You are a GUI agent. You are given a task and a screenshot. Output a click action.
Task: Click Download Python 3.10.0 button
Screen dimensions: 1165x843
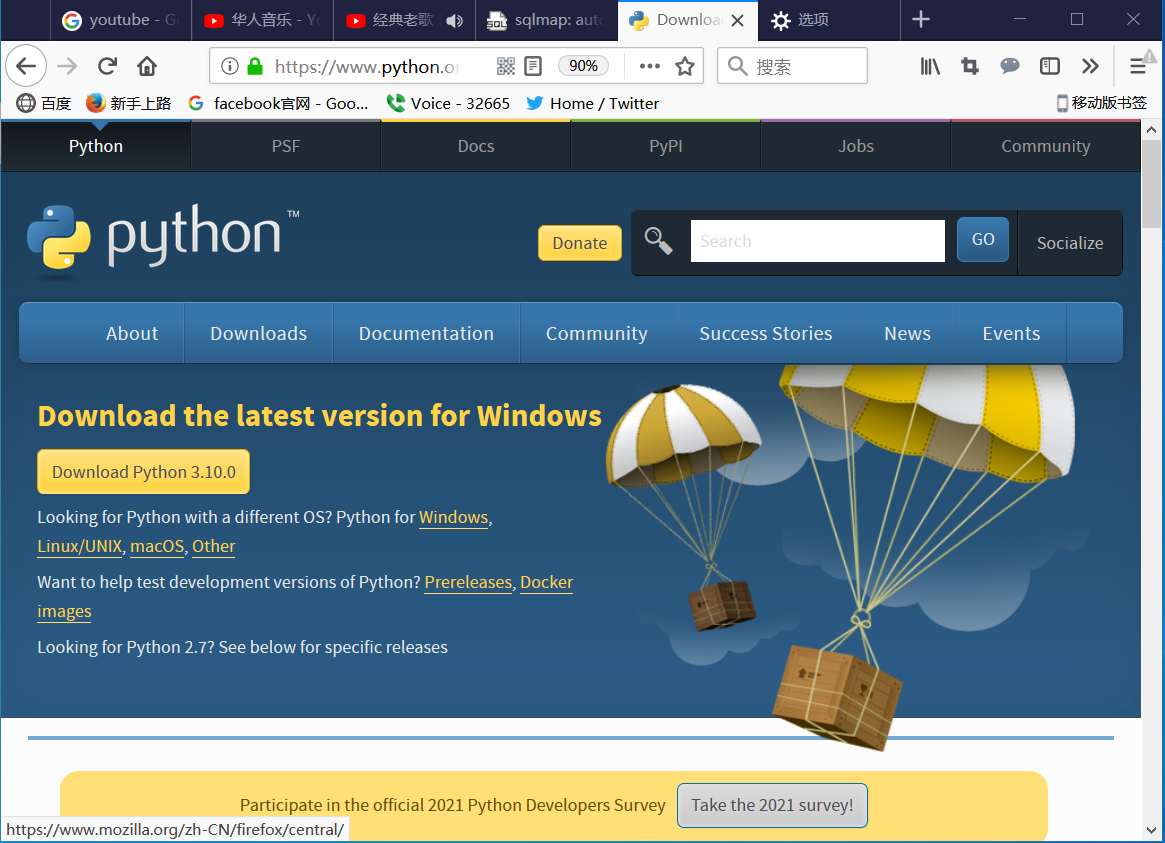(143, 472)
